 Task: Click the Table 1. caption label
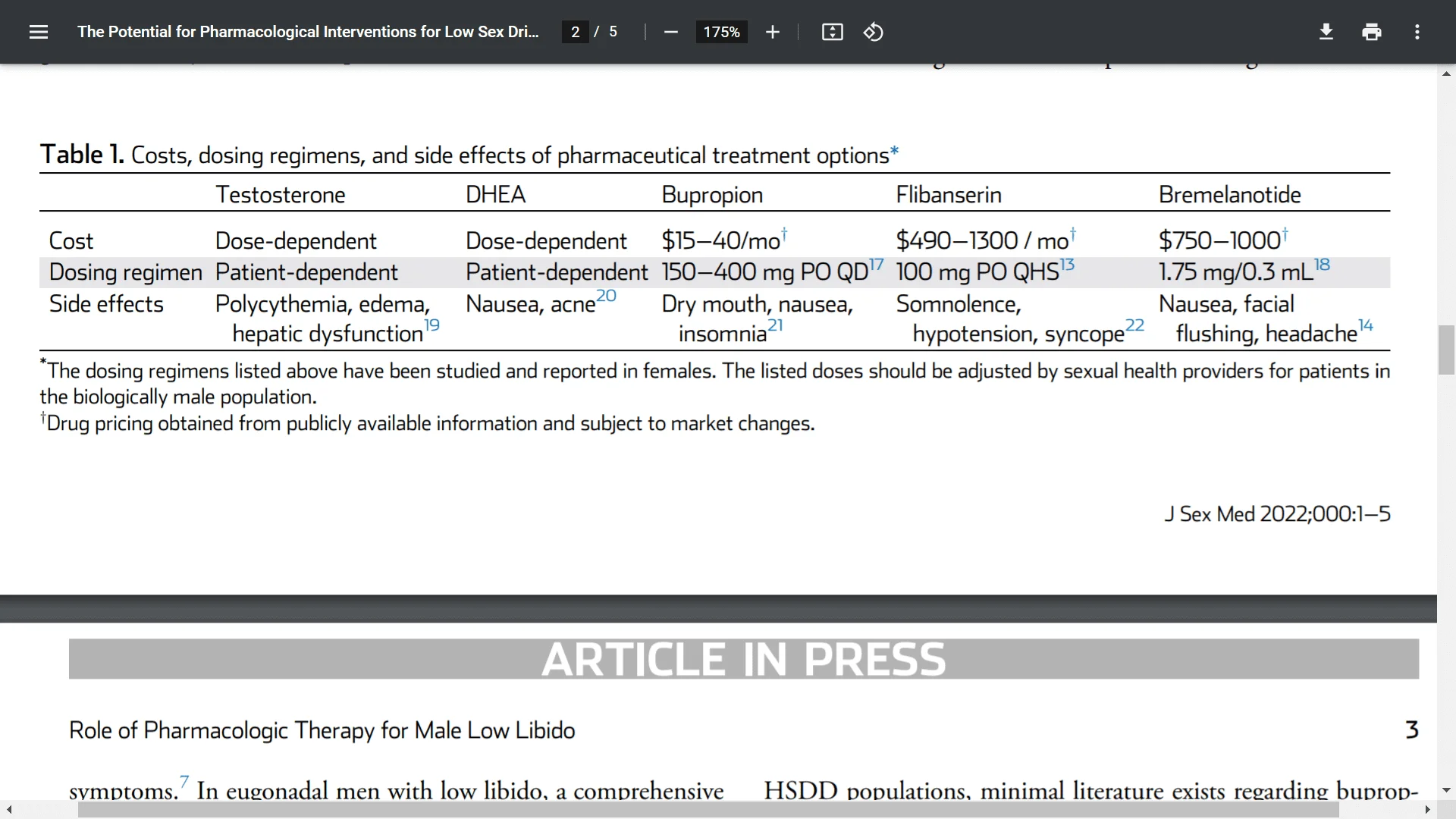coord(82,155)
